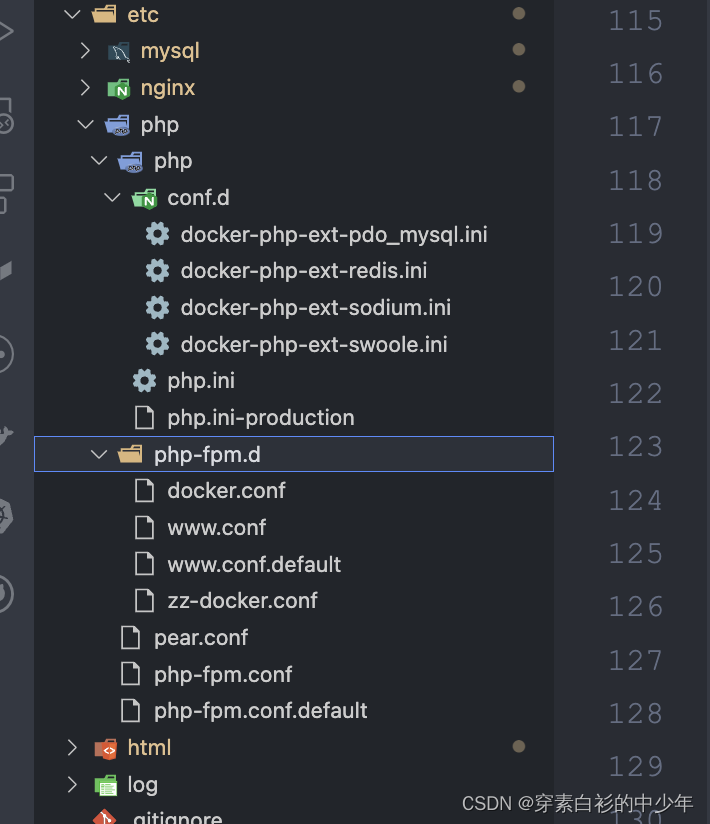Collapse the php-fpm.d folder
This screenshot has height=824, width=710.
[x=98, y=453]
